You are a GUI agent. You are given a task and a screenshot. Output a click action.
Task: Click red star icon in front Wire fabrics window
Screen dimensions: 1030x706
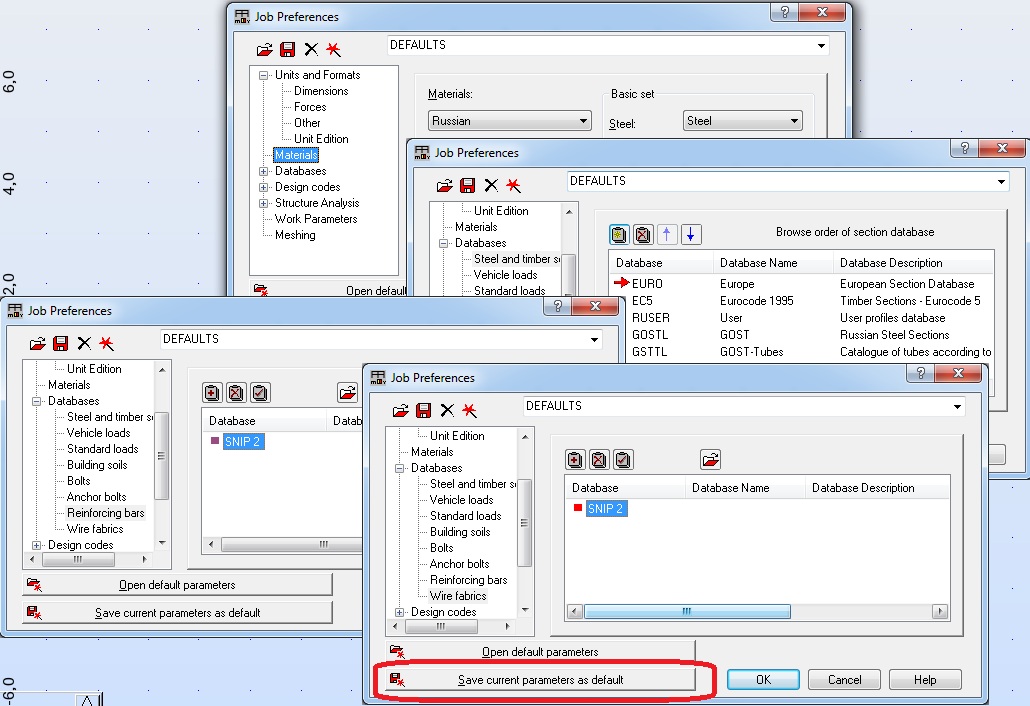pos(470,410)
